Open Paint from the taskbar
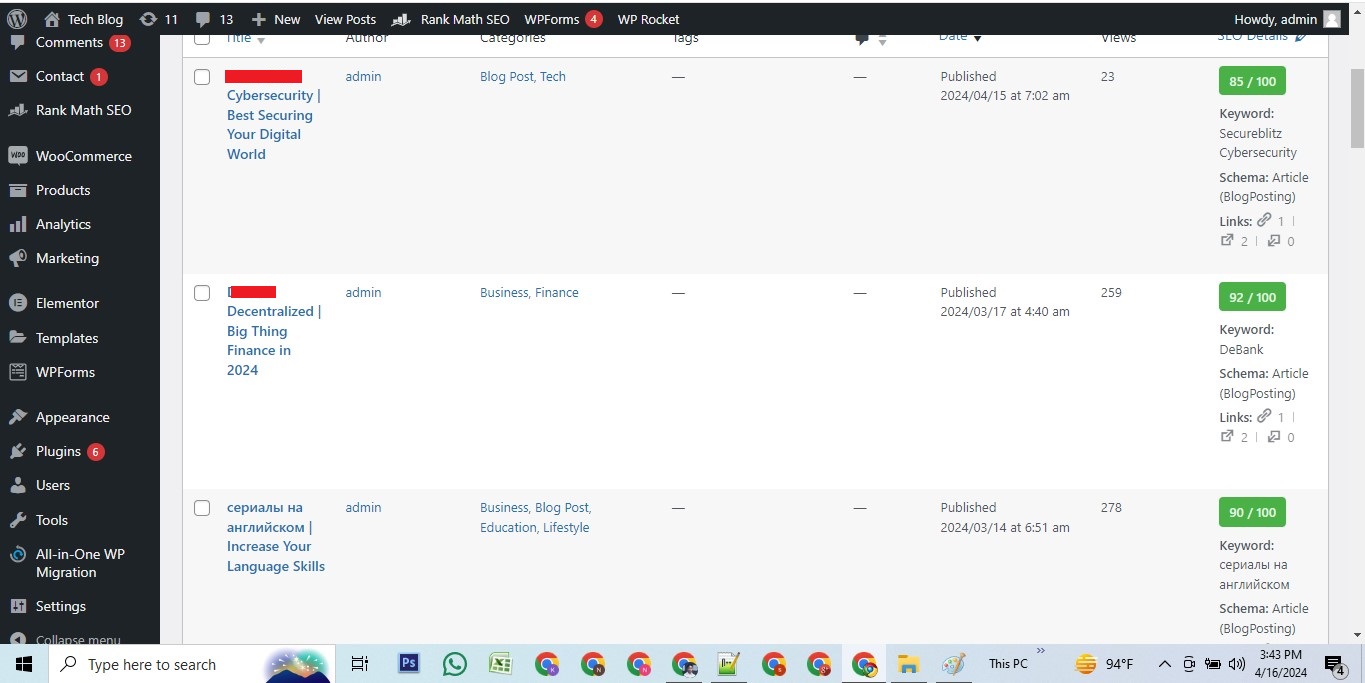The width and height of the screenshot is (1365, 683). pyautogui.click(x=954, y=663)
